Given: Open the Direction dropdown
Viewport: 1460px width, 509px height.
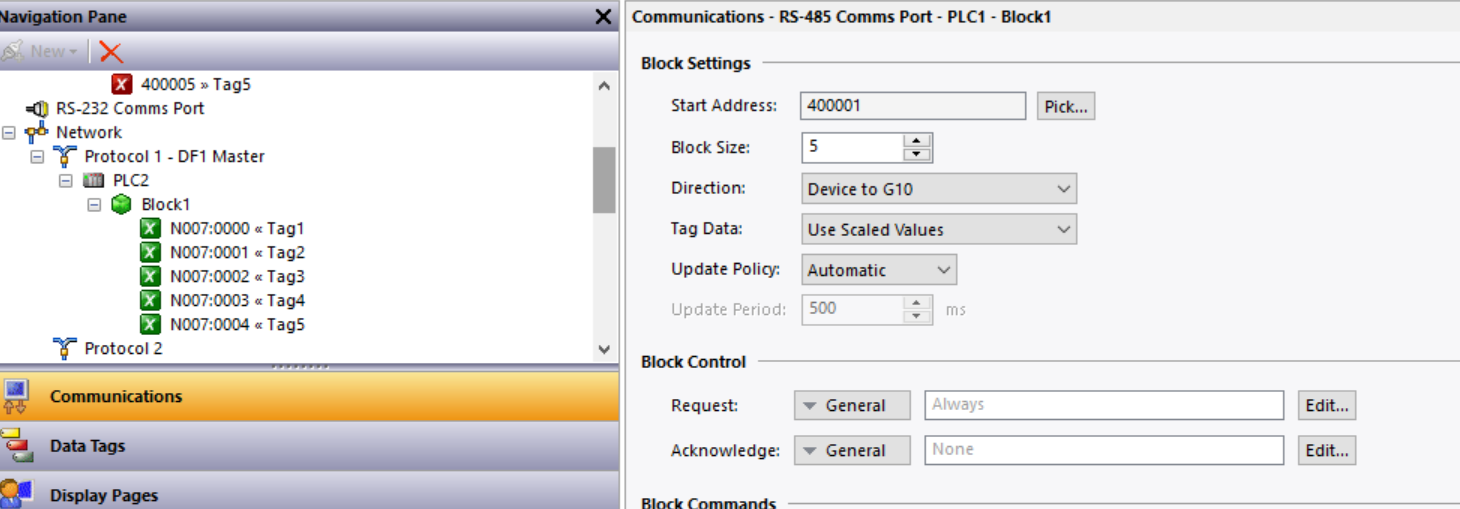Looking at the screenshot, I should pos(939,188).
